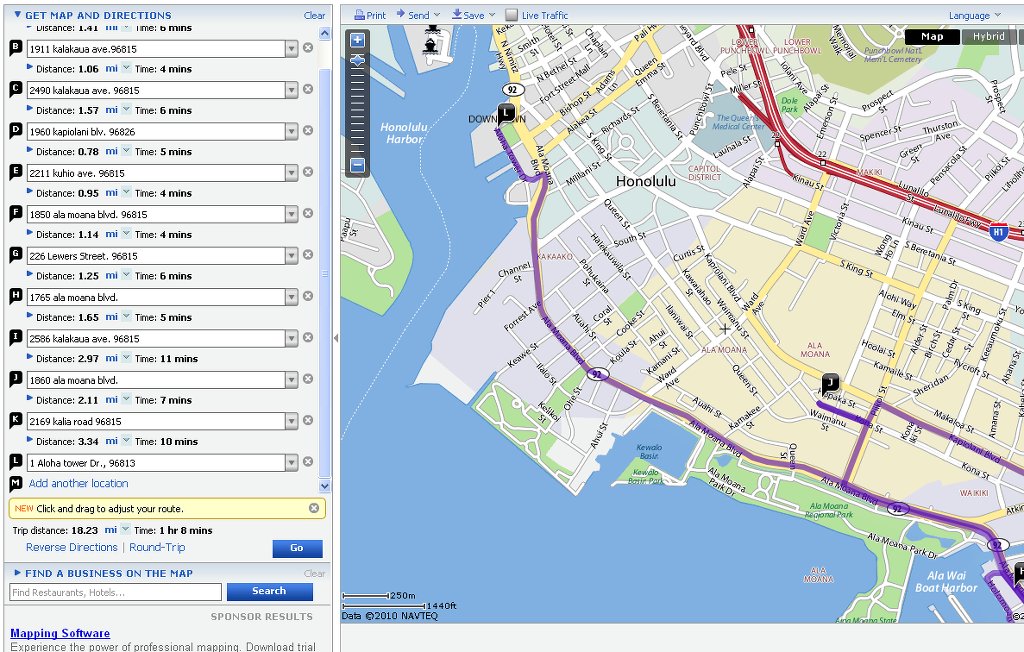1024x652 pixels.
Task: Click the 2169 kalia road address field
Action: click(x=157, y=421)
